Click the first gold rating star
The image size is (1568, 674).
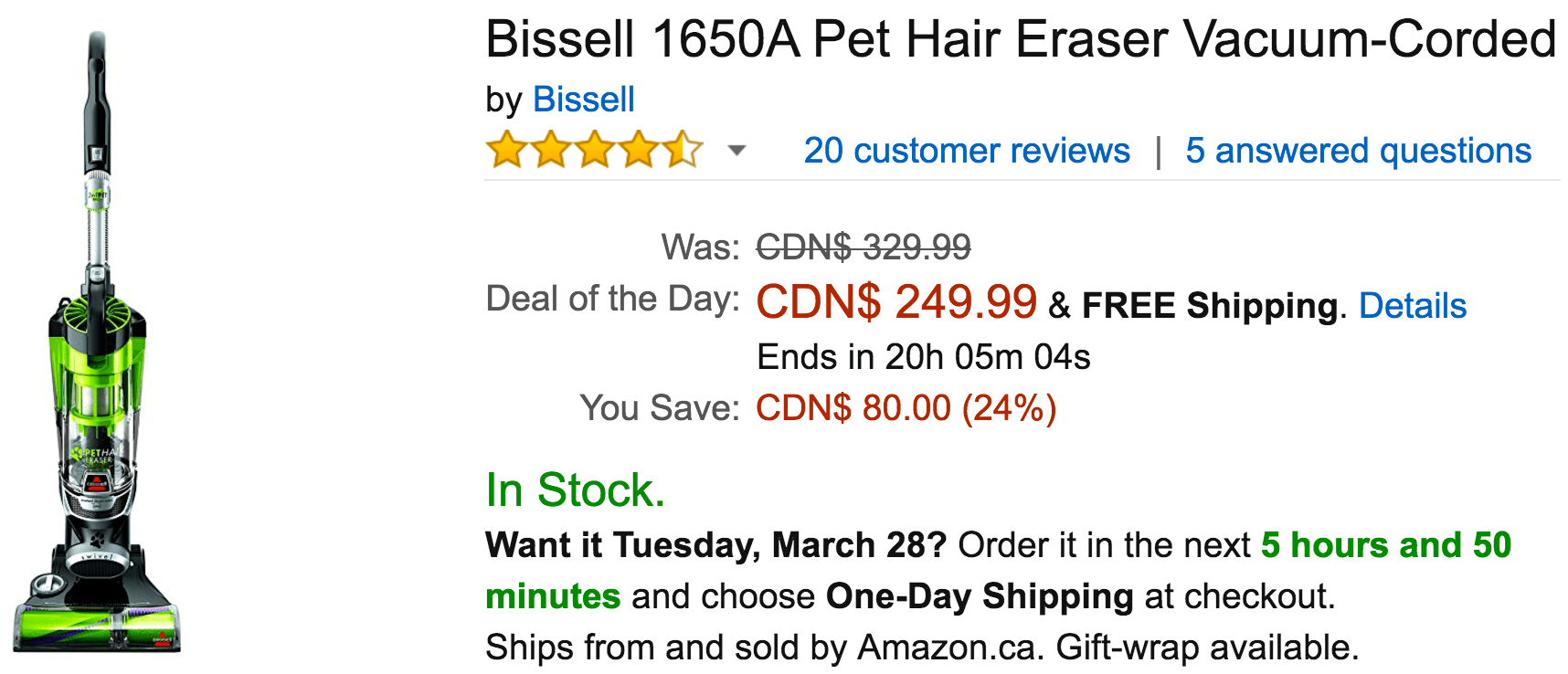coord(505,150)
